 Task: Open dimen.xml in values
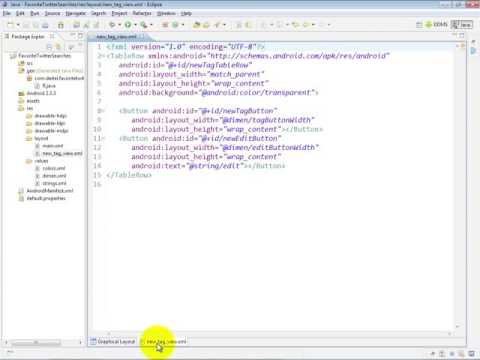click(x=51, y=176)
